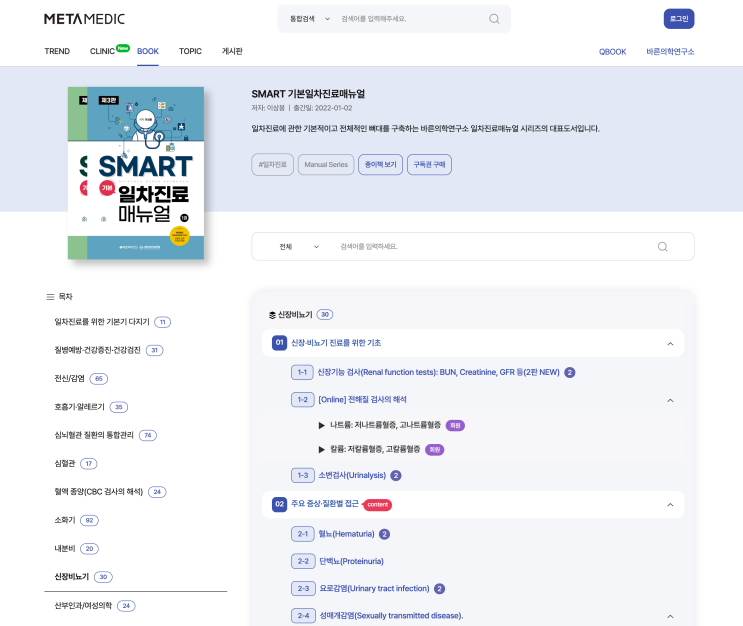Open the QBOOK link
The height and width of the screenshot is (626, 743).
[612, 52]
